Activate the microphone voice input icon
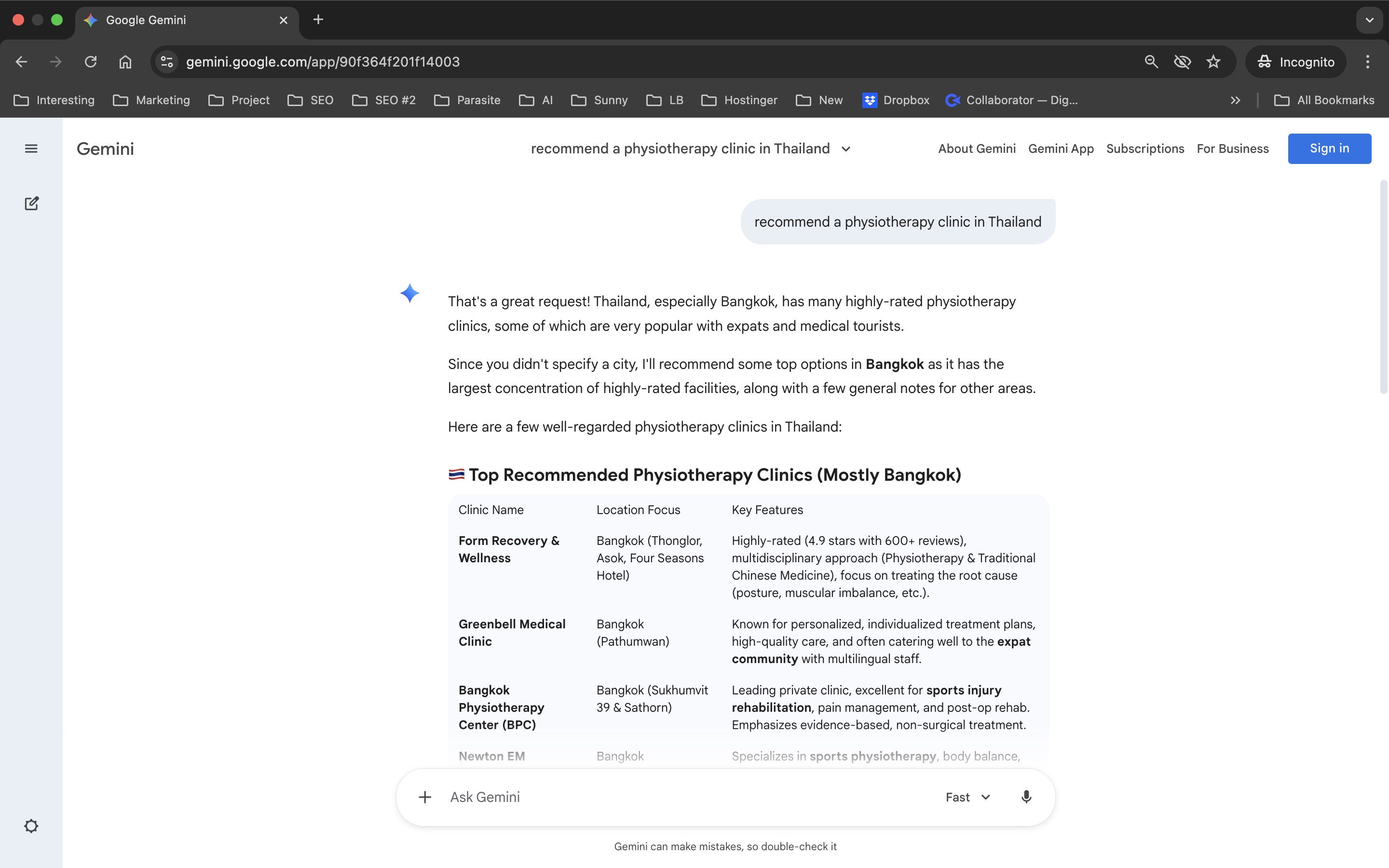The image size is (1389, 868). [x=1026, y=797]
